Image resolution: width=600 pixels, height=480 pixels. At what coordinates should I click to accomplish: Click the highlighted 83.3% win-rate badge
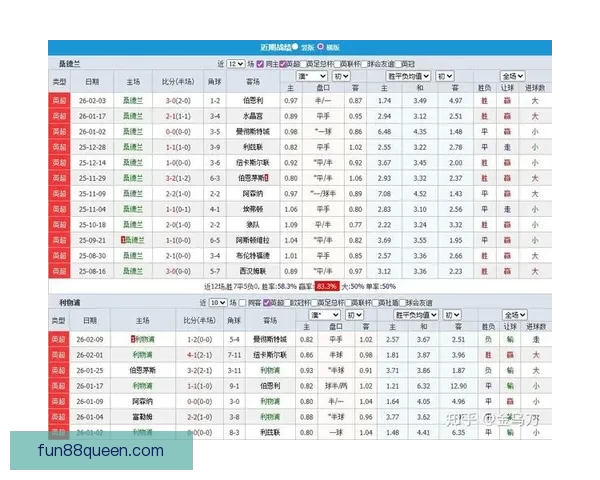coord(327,286)
